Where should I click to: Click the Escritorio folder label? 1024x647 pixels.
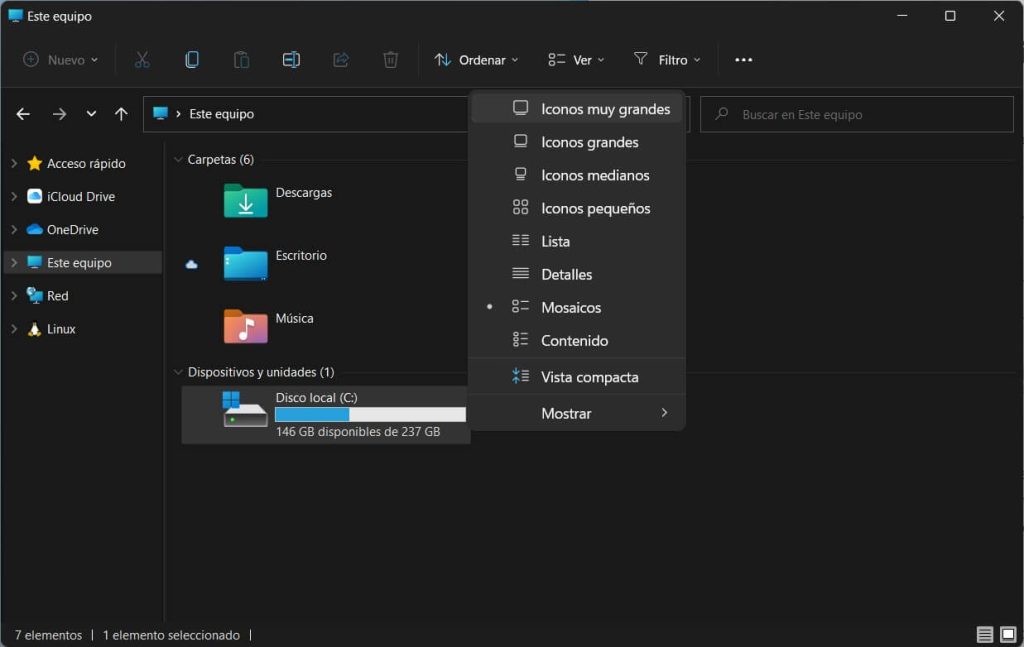pos(301,255)
